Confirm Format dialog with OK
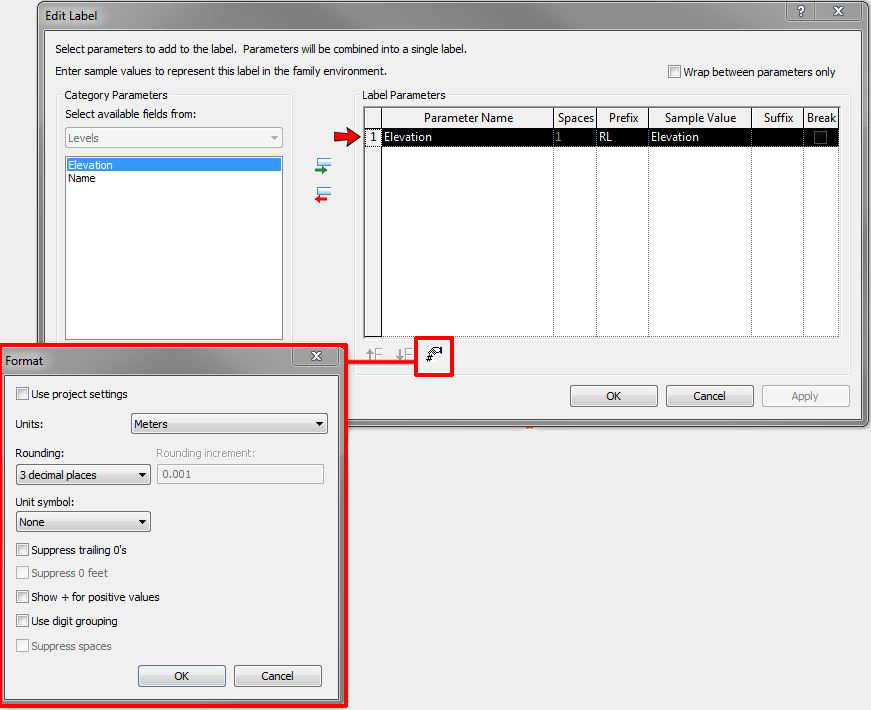Image resolution: width=871 pixels, height=710 pixels. (182, 676)
